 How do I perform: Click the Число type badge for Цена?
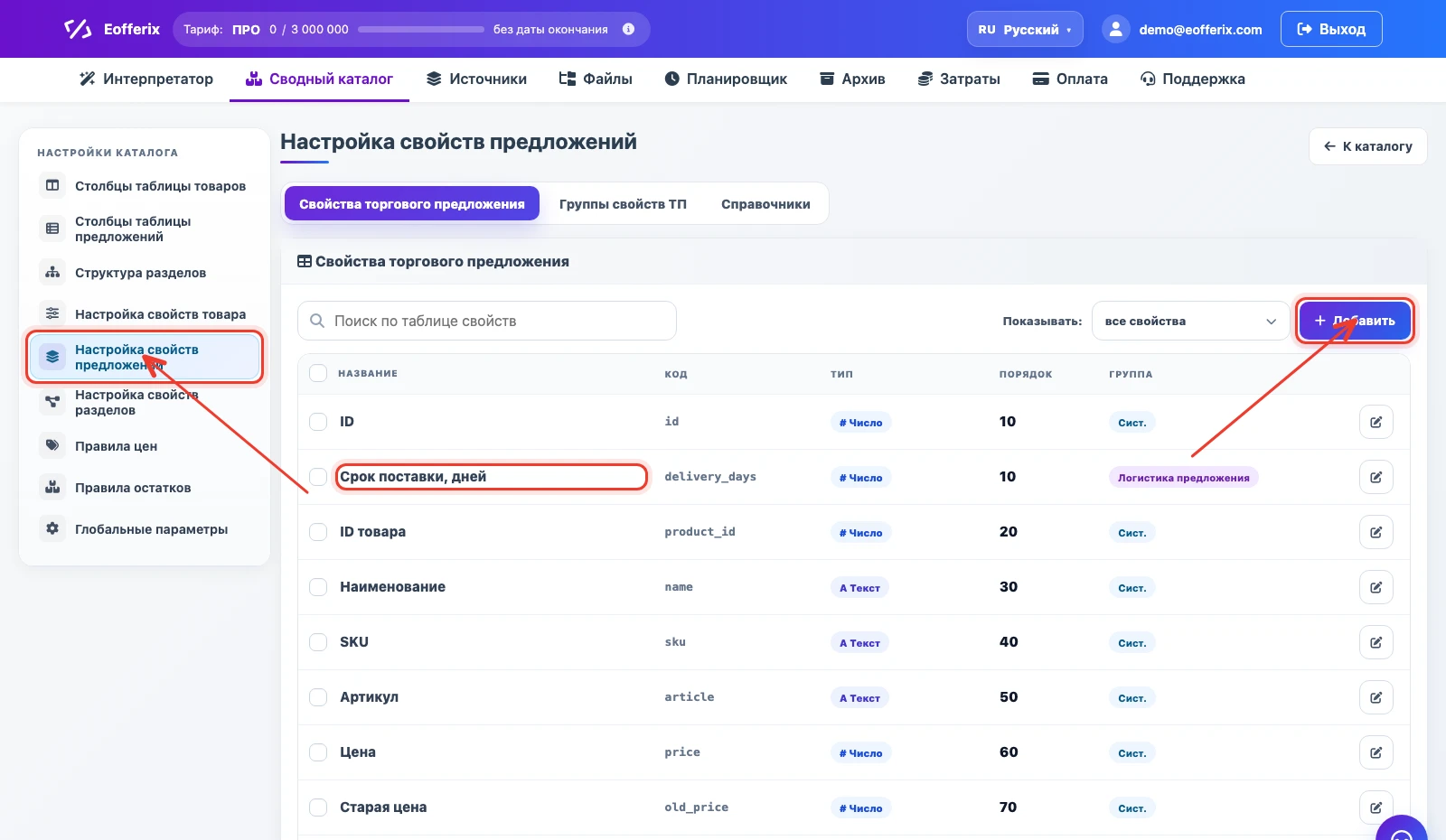pyautogui.click(x=860, y=753)
